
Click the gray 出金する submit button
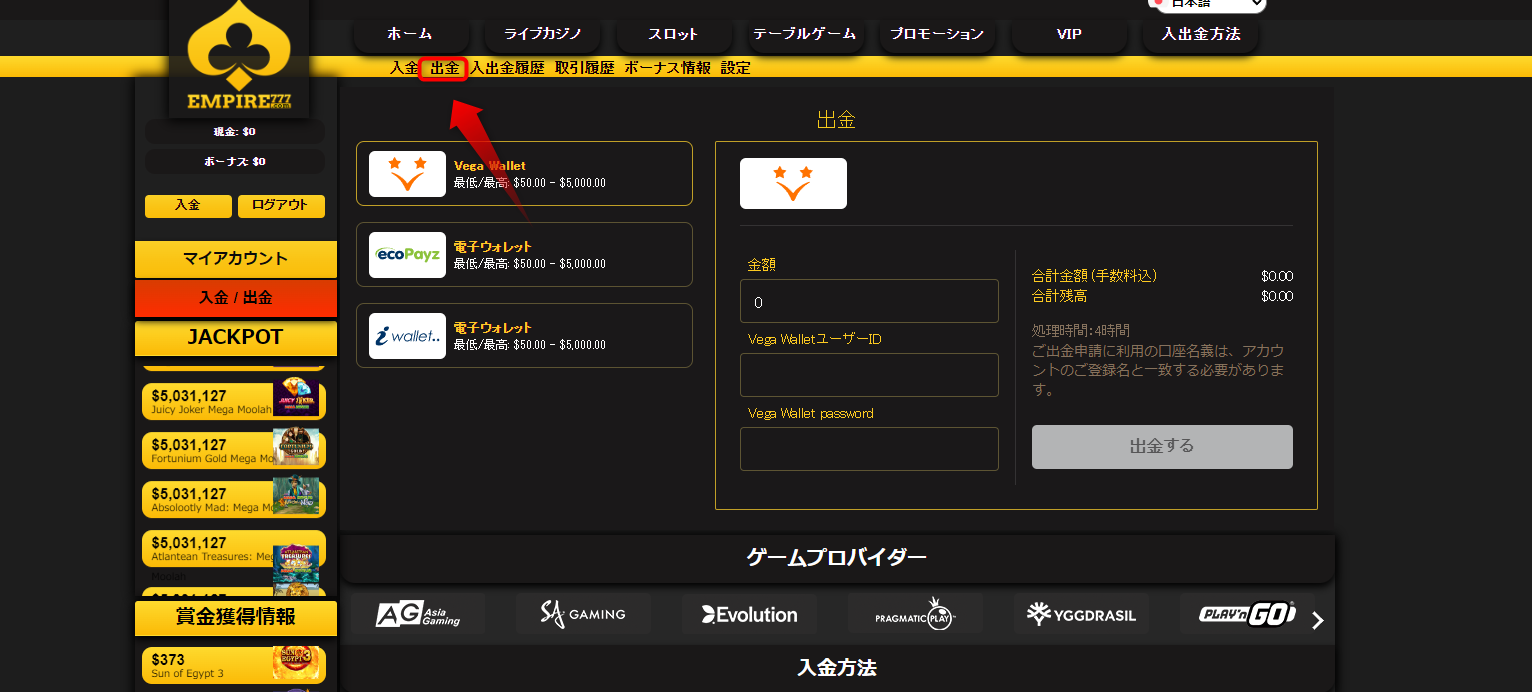1162,447
